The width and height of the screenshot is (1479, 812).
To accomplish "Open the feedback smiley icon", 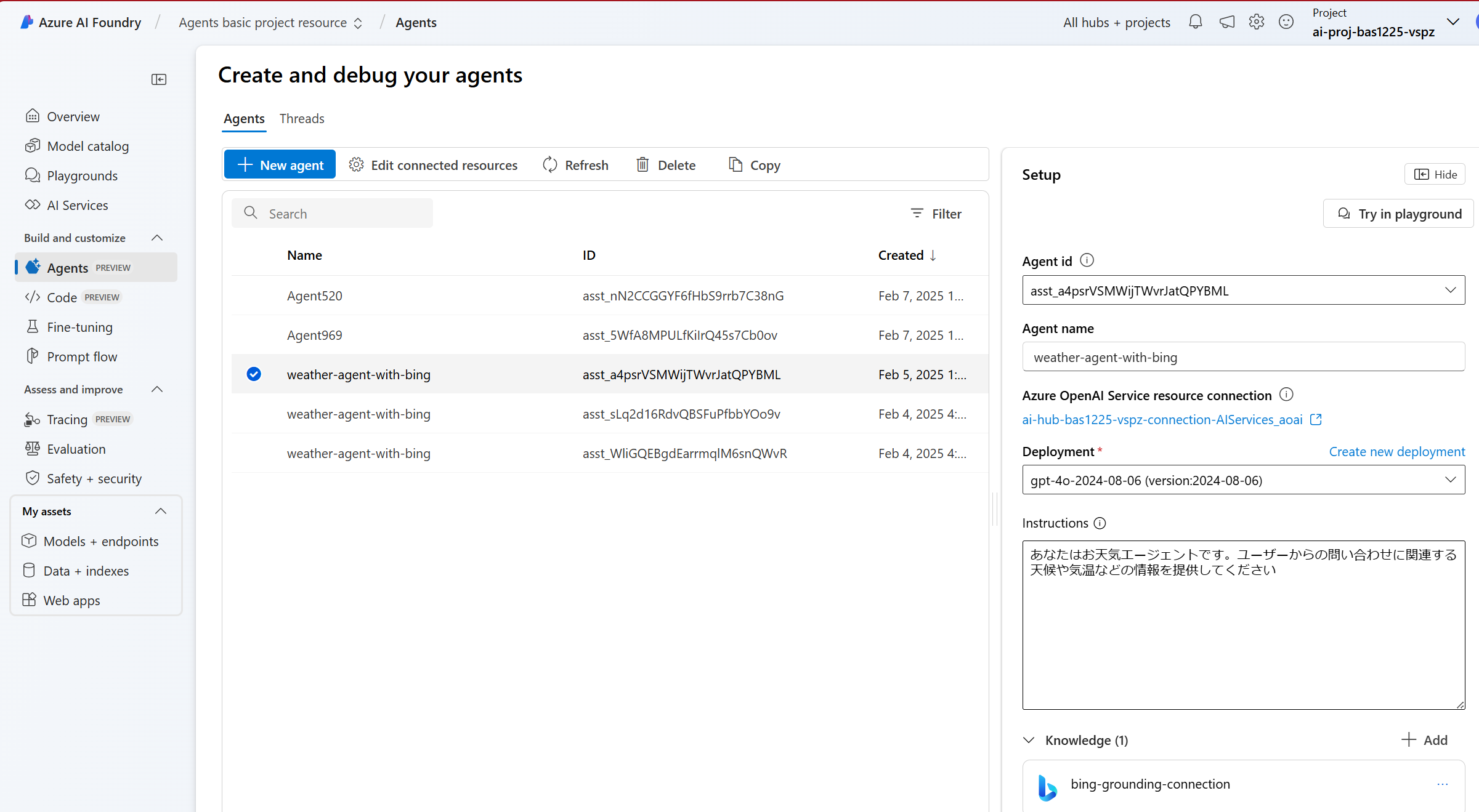I will pos(1286,22).
